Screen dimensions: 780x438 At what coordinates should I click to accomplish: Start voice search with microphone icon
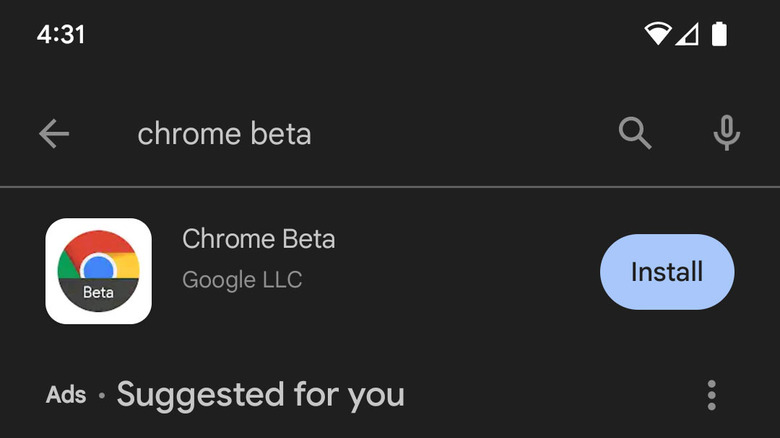tap(727, 133)
